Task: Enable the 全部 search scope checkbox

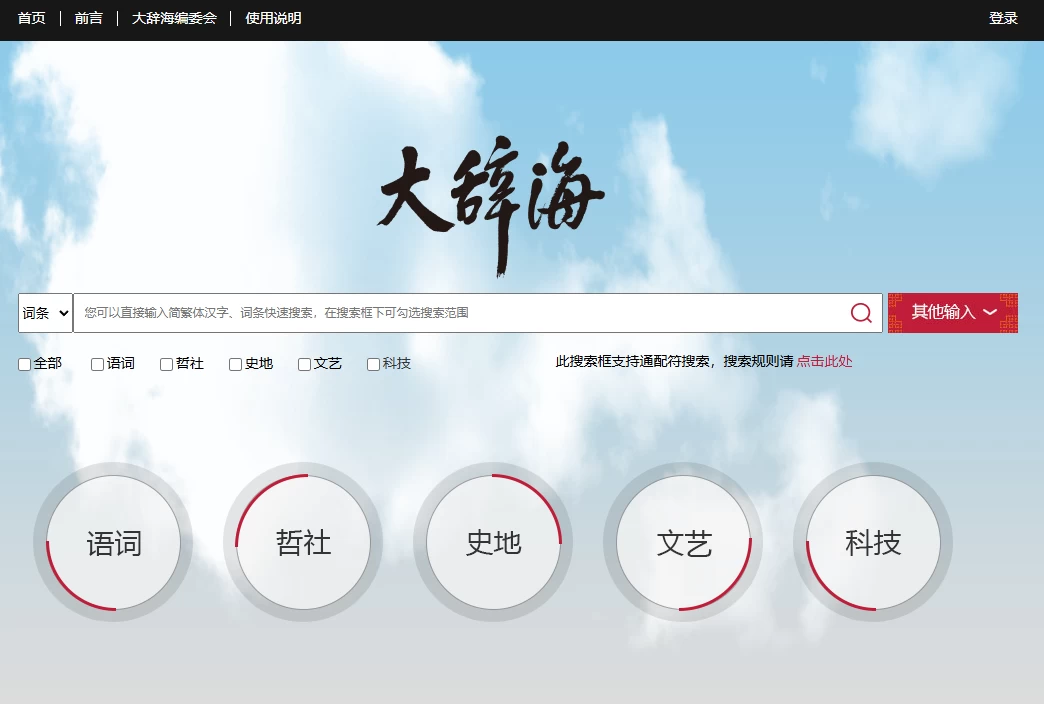Action: [23, 364]
